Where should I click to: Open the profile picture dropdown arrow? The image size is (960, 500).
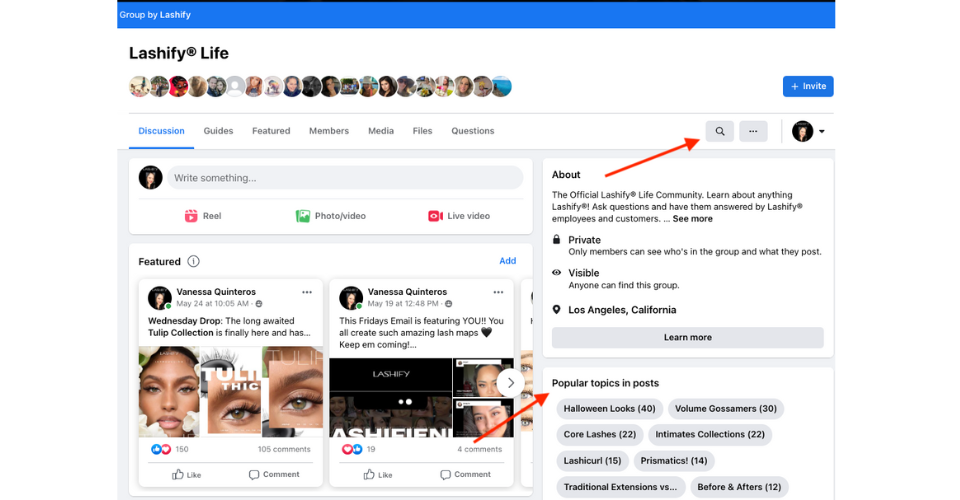[822, 132]
